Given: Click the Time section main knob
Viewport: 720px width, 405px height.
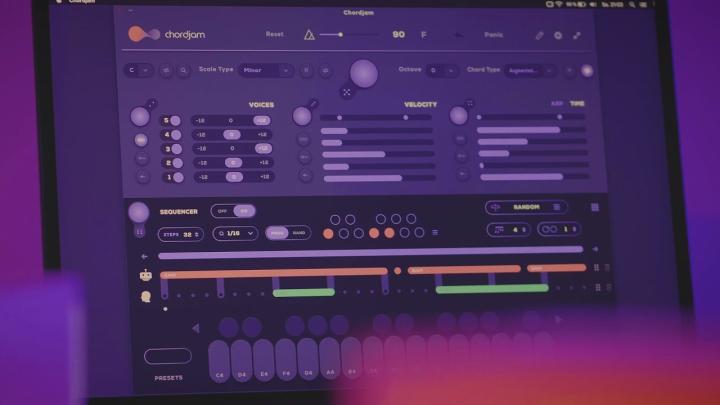Looking at the screenshot, I should tap(458, 116).
